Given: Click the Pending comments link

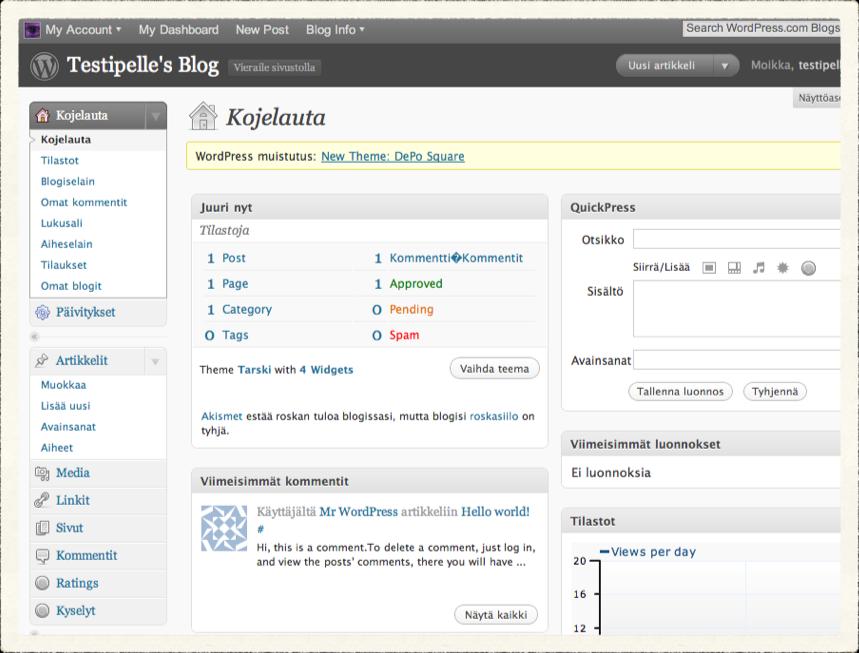Looking at the screenshot, I should 411,310.
